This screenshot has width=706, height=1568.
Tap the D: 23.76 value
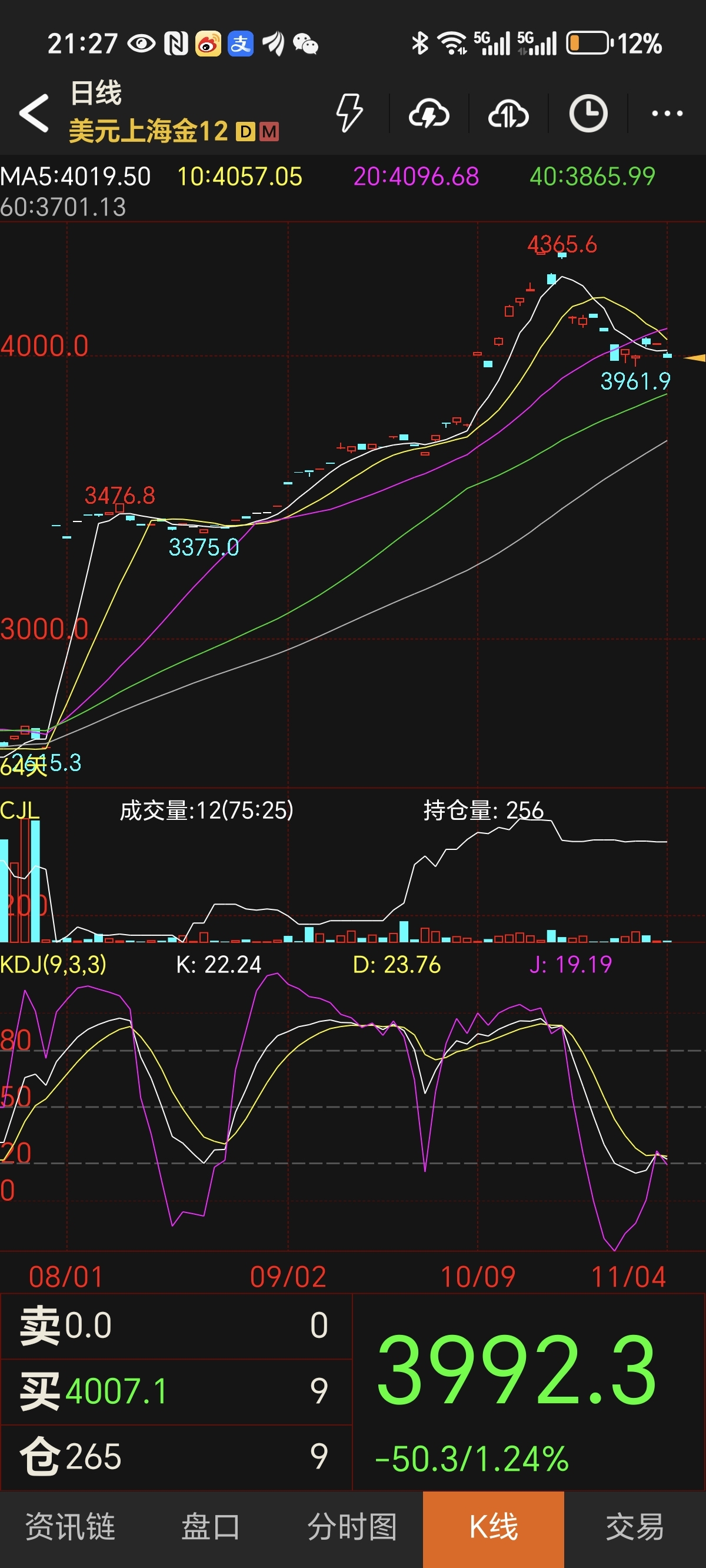pos(397,965)
